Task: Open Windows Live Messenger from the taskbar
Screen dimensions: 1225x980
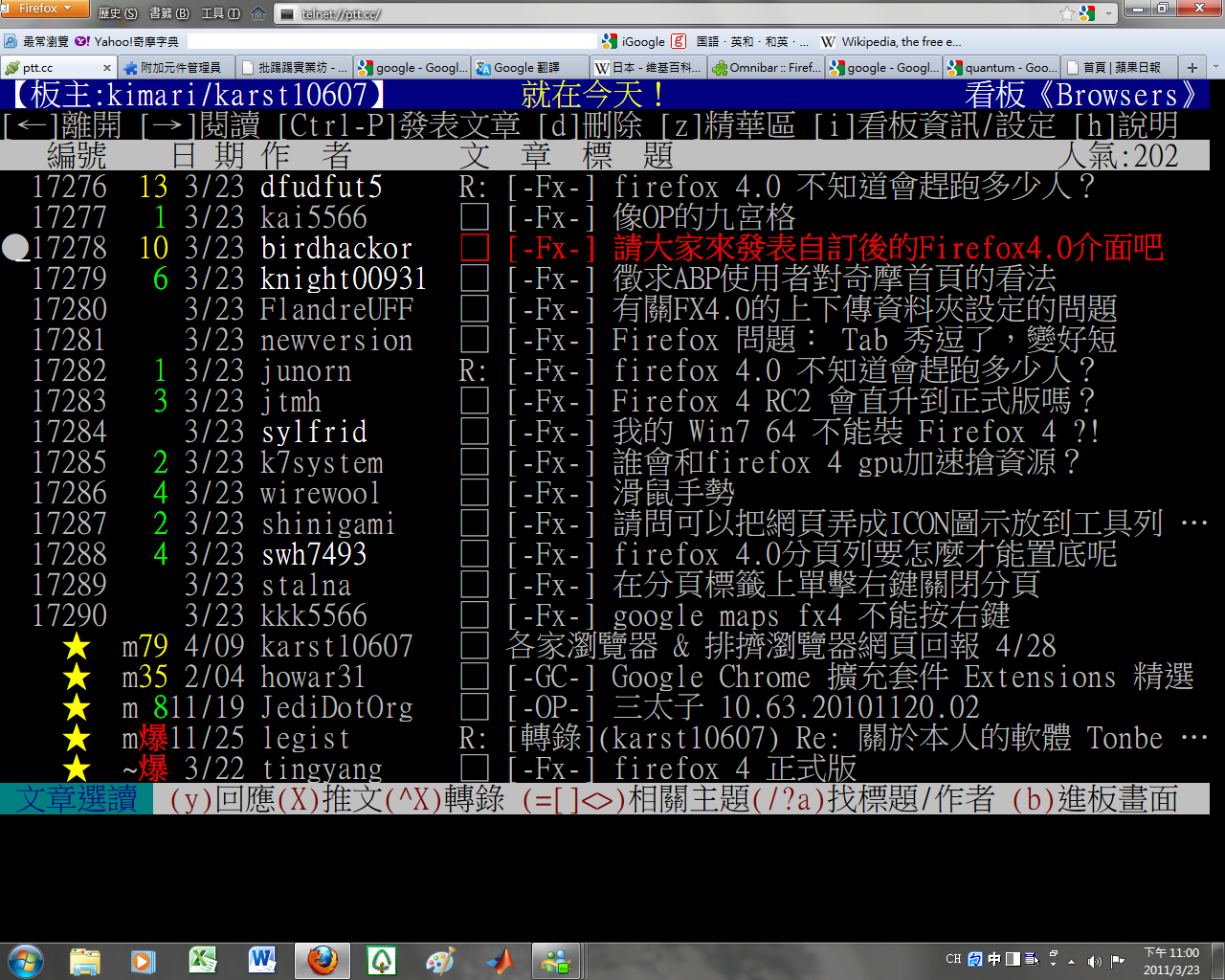Action: 554,961
